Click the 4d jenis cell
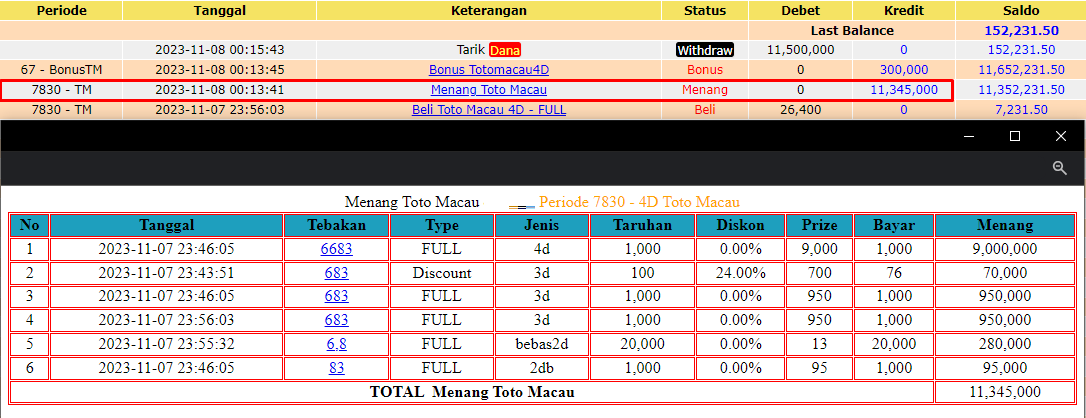The height and width of the screenshot is (418, 1086). pos(542,249)
